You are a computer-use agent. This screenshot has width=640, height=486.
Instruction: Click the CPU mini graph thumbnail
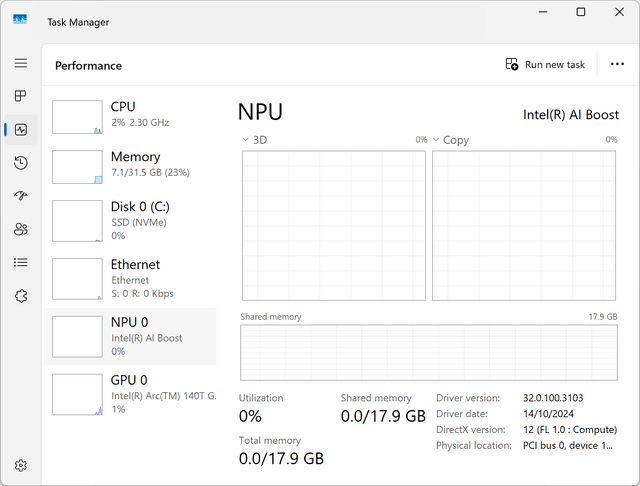coord(77,117)
